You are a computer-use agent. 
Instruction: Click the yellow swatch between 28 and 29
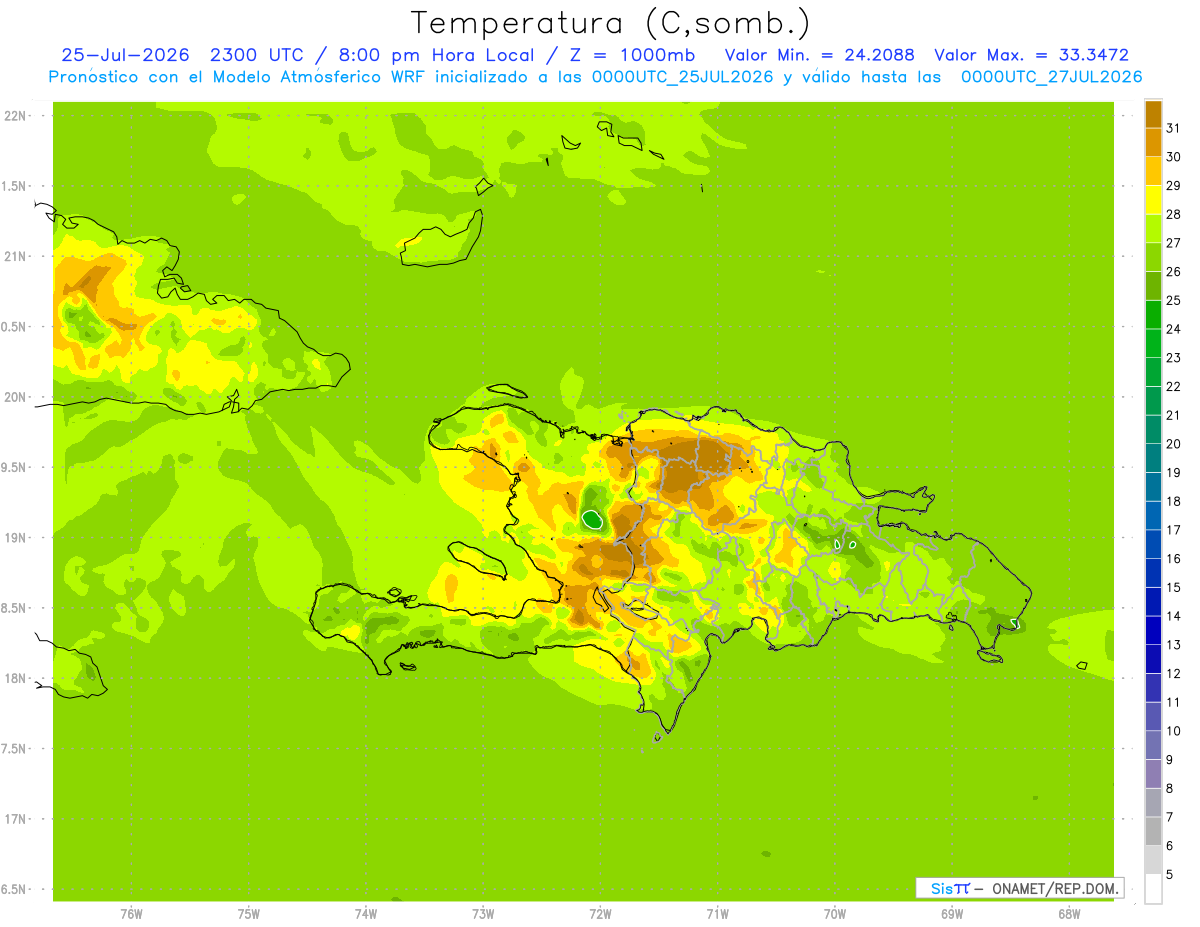pyautogui.click(x=1153, y=199)
